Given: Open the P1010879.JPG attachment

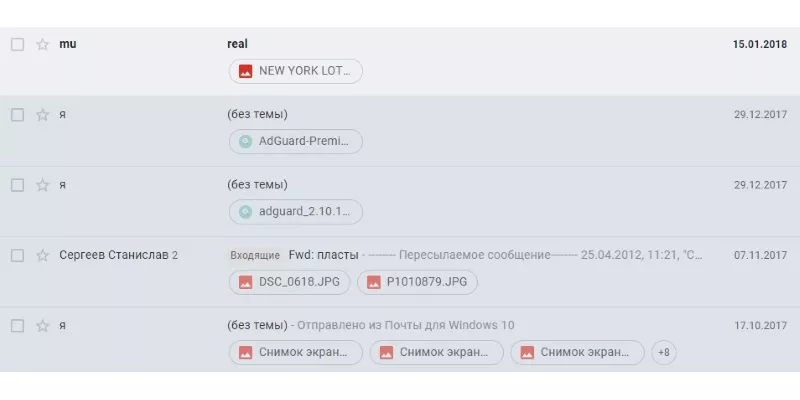Looking at the screenshot, I should point(417,282).
